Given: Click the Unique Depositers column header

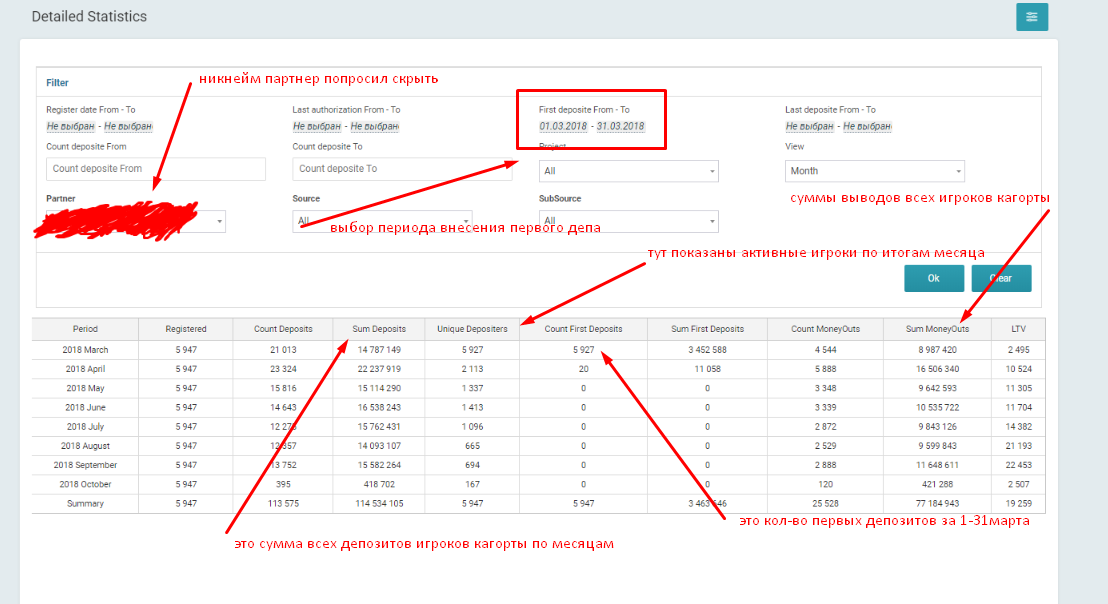Looking at the screenshot, I should tap(472, 329).
